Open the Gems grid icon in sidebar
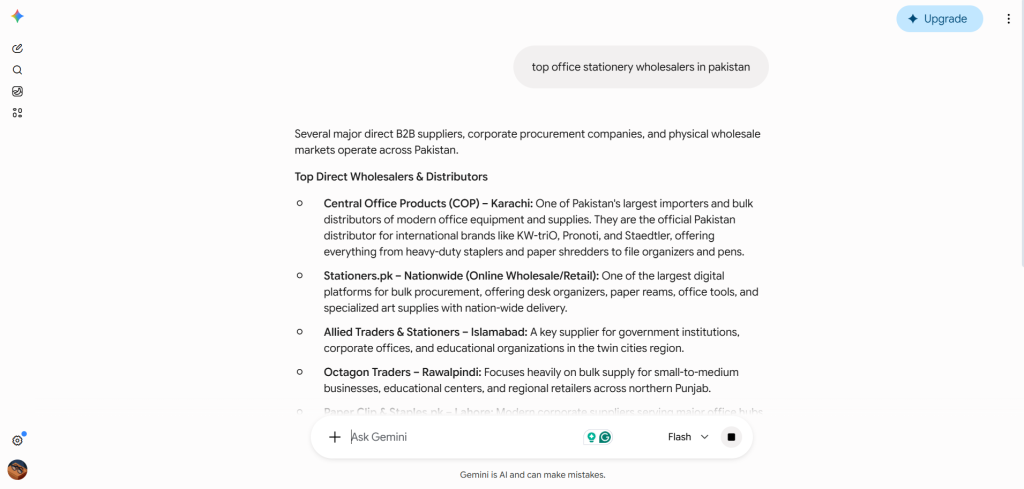The height and width of the screenshot is (489, 1024). [18, 113]
